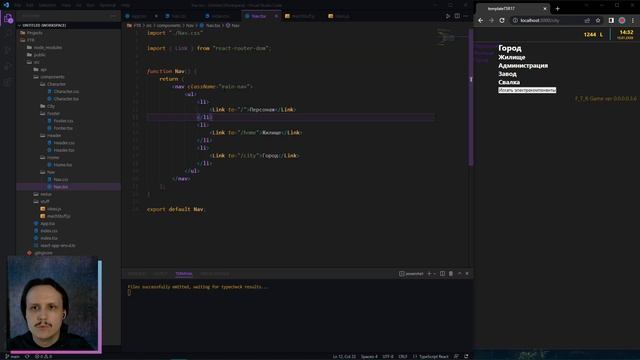Open the editor More Actions ellipsis
The height and width of the screenshot is (360, 640).
tap(466, 16)
